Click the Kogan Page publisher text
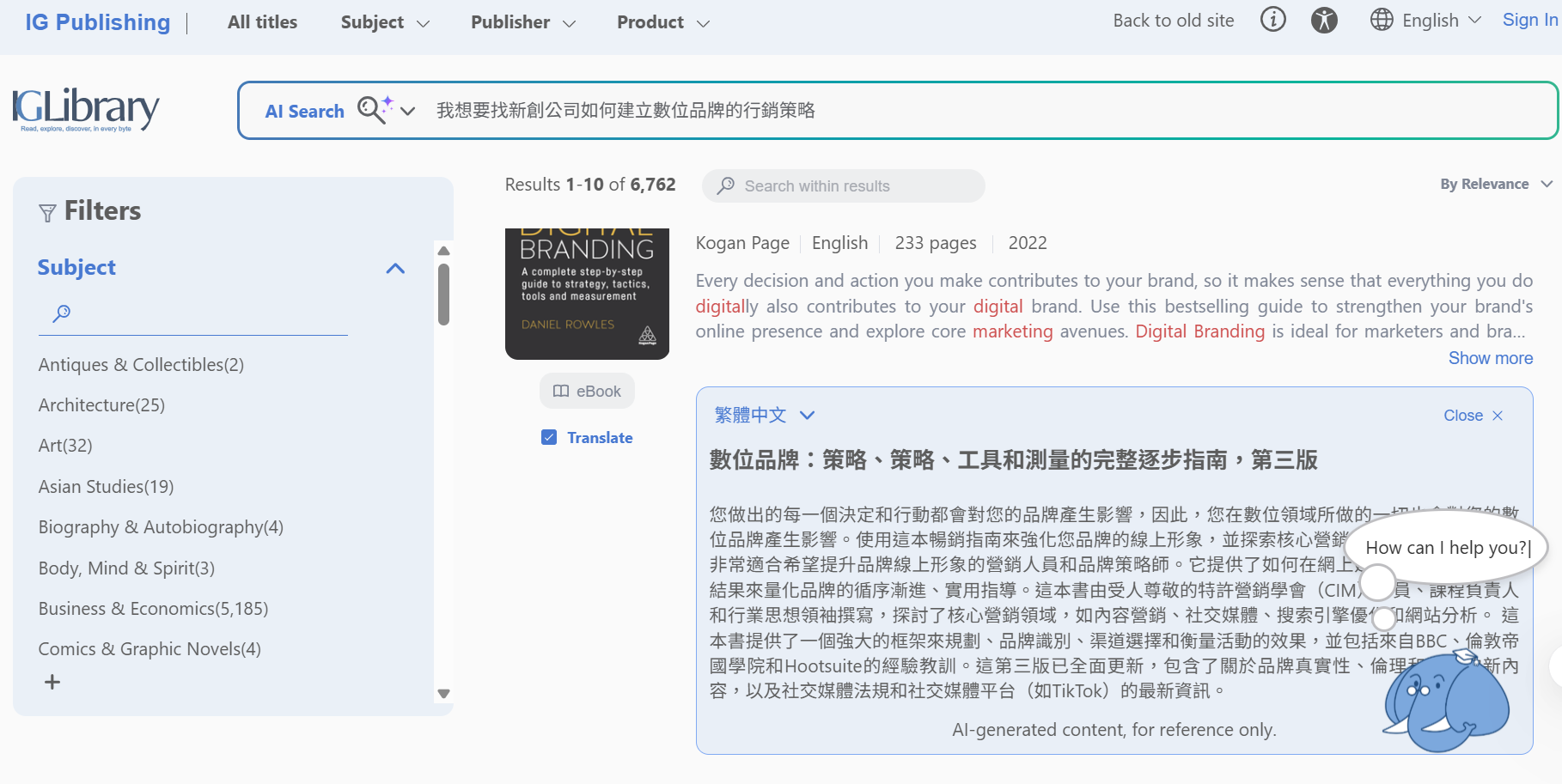 point(742,243)
